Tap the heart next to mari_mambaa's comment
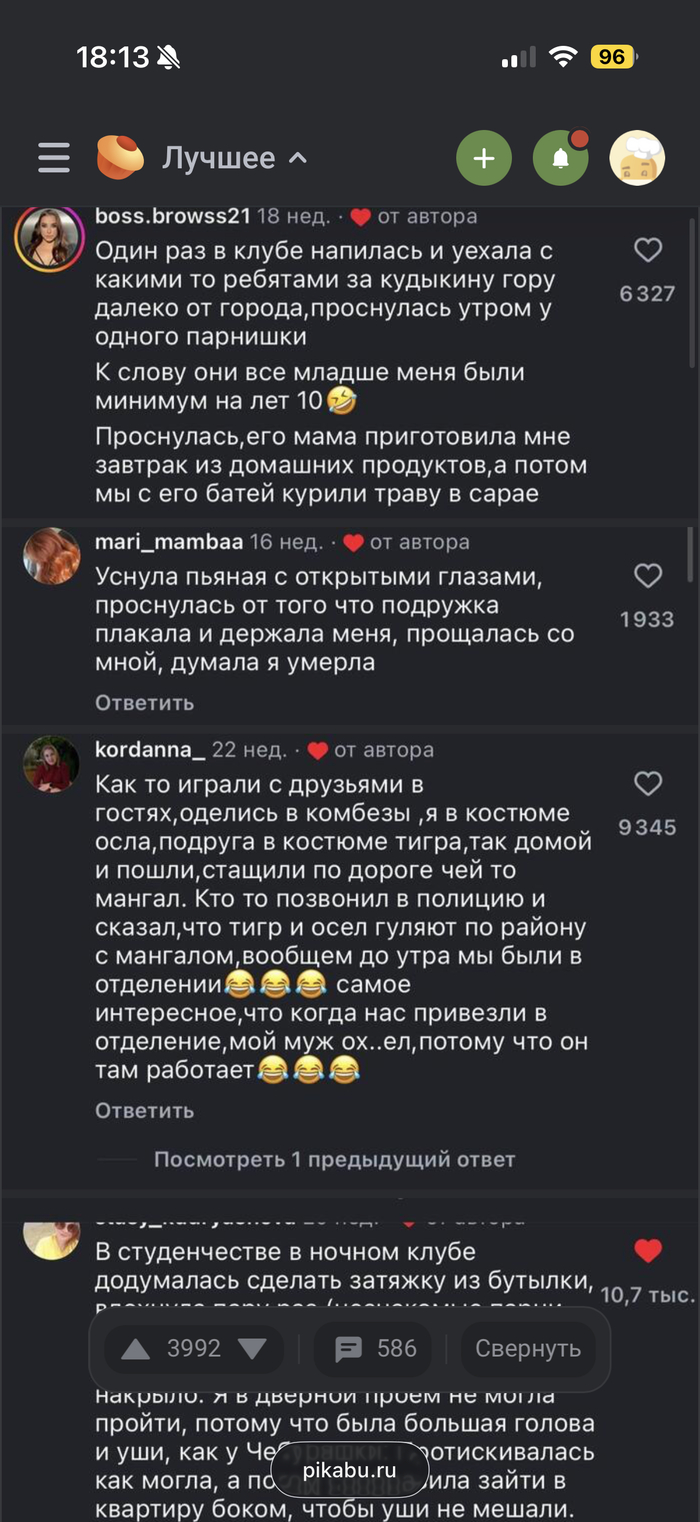Viewport: 700px width, 1522px height. [x=646, y=575]
